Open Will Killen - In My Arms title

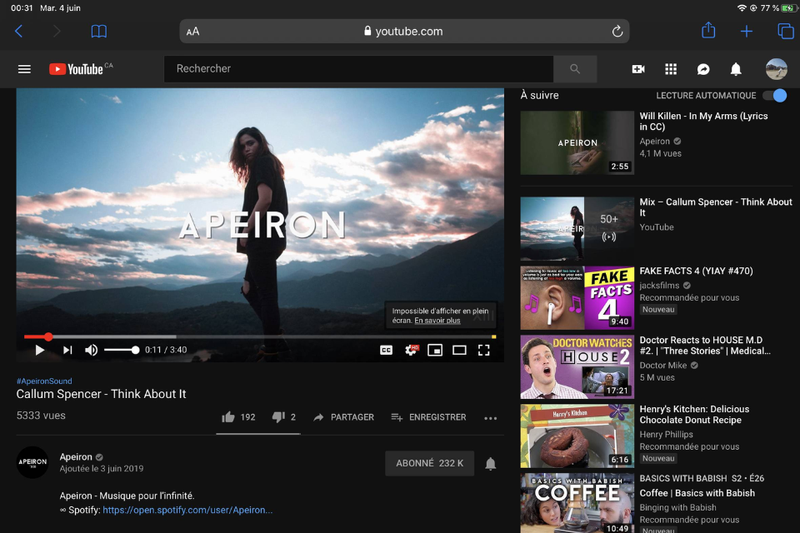[704, 121]
